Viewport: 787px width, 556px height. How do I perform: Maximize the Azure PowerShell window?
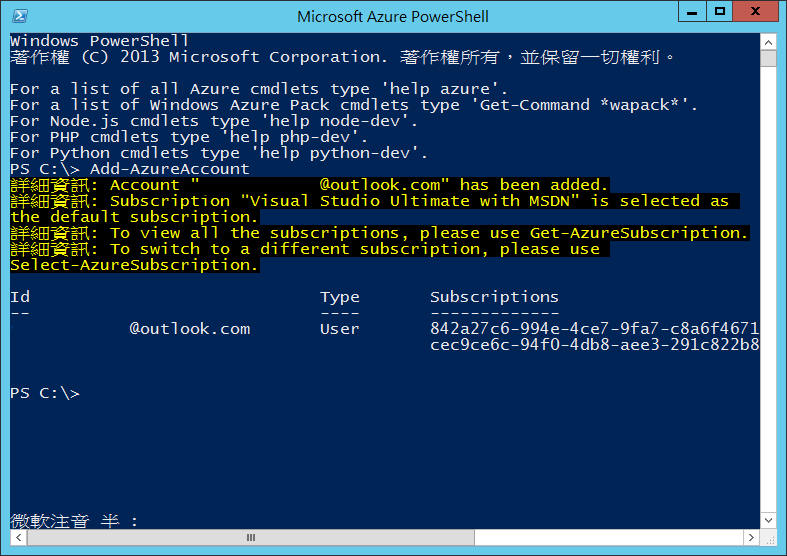click(x=719, y=14)
